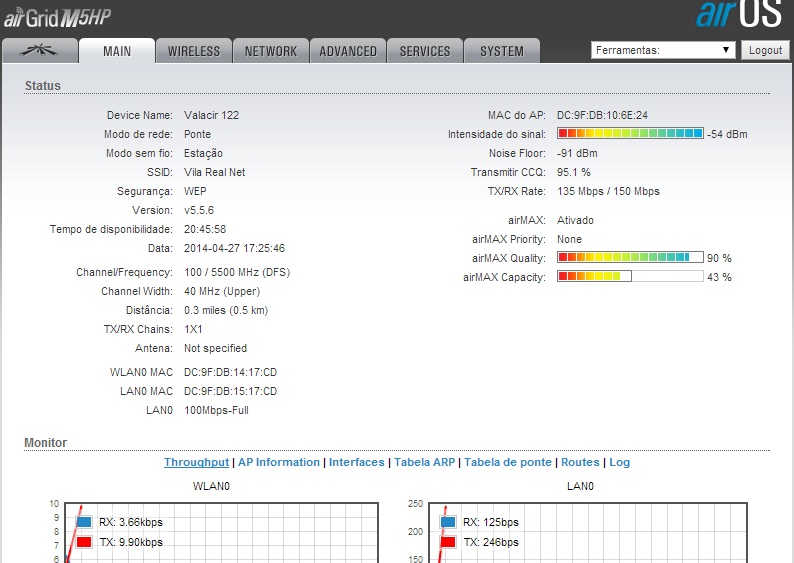Screen dimensions: 794x563
Task: Select LAN0 'RX: 125bps' label
Action: [x=491, y=522]
